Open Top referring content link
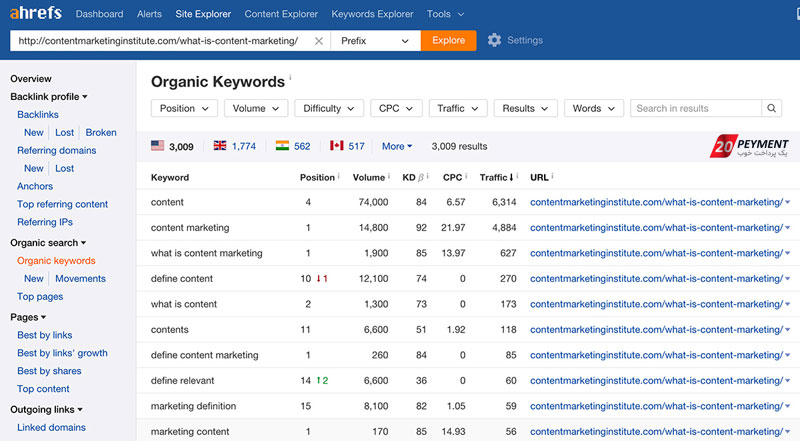800x441 pixels. (62, 204)
